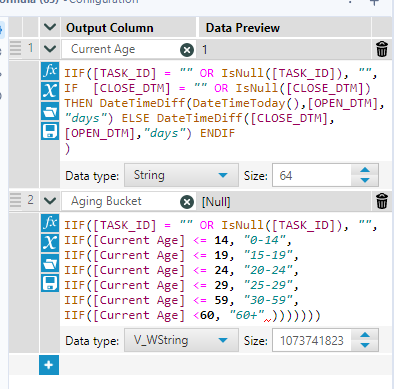394x389 pixels.
Task: Open fx functions list for Current Age
Action: tap(50, 71)
